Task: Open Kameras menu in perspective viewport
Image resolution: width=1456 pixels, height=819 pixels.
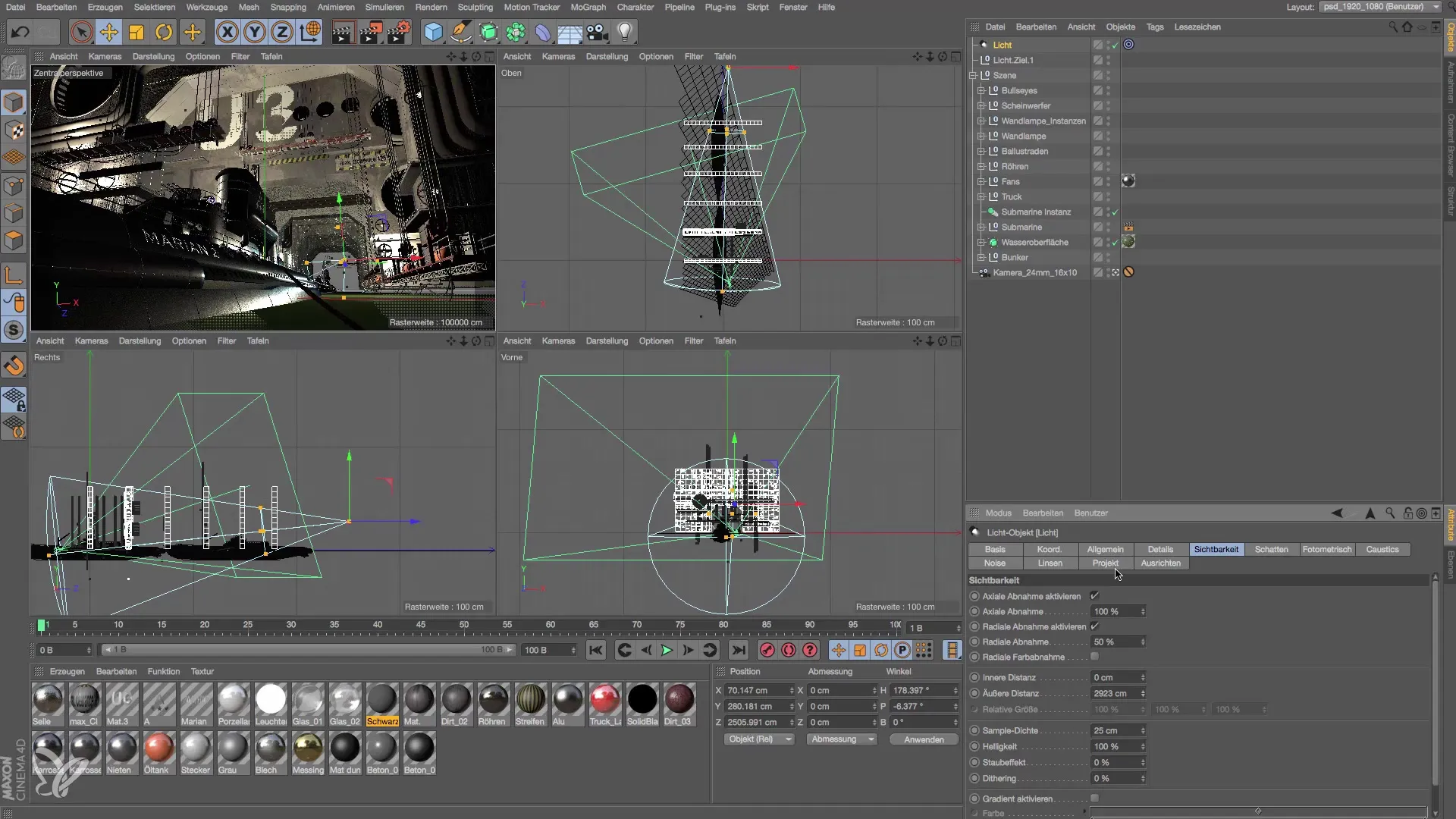Action: [x=105, y=56]
